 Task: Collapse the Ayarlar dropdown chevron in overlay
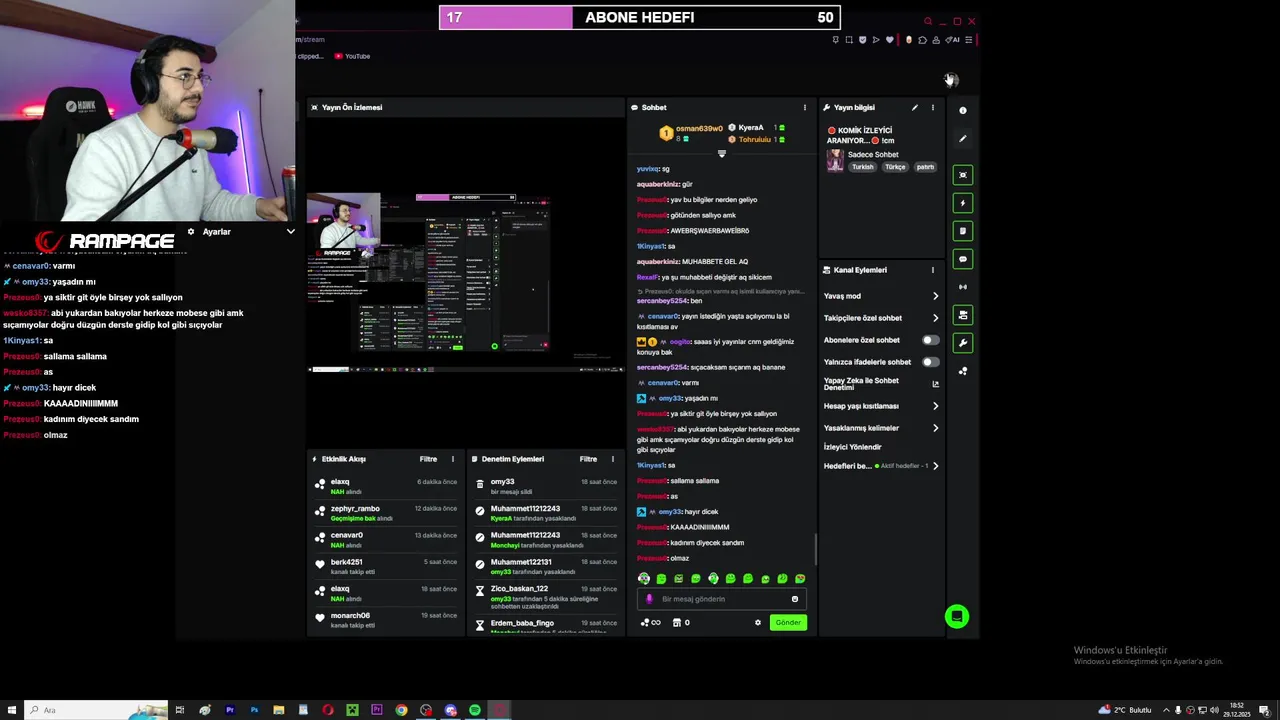[x=290, y=232]
